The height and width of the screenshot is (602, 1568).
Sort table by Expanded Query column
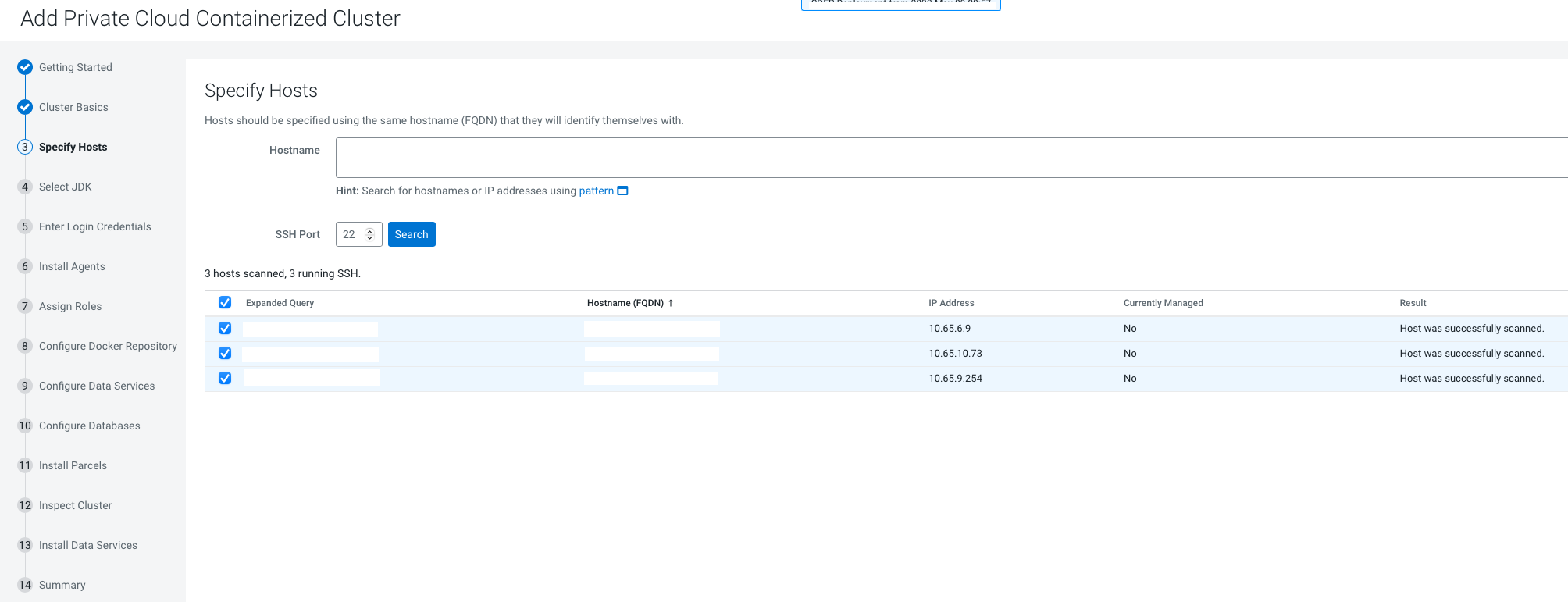[x=280, y=303]
